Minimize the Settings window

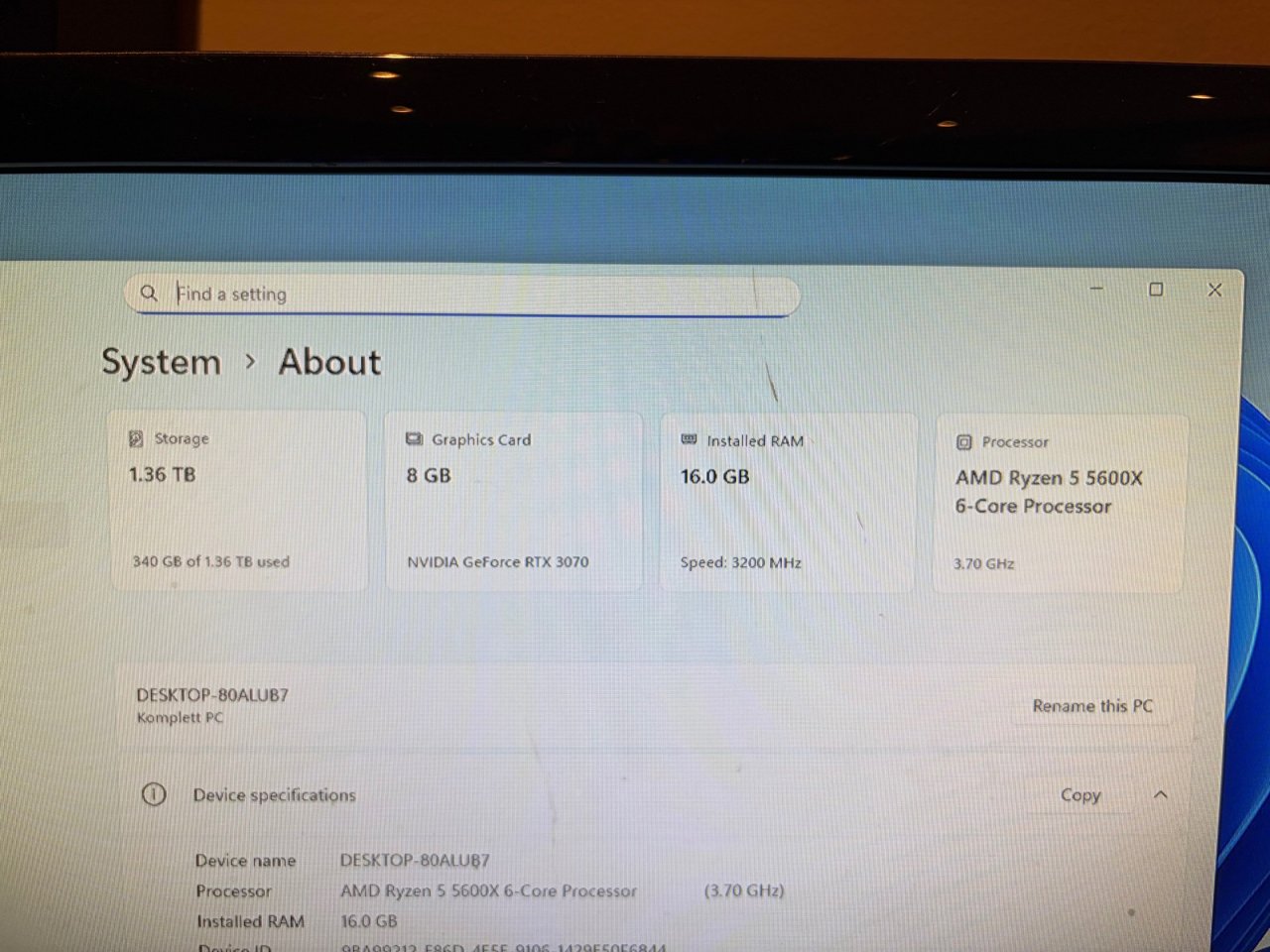pos(1097,289)
